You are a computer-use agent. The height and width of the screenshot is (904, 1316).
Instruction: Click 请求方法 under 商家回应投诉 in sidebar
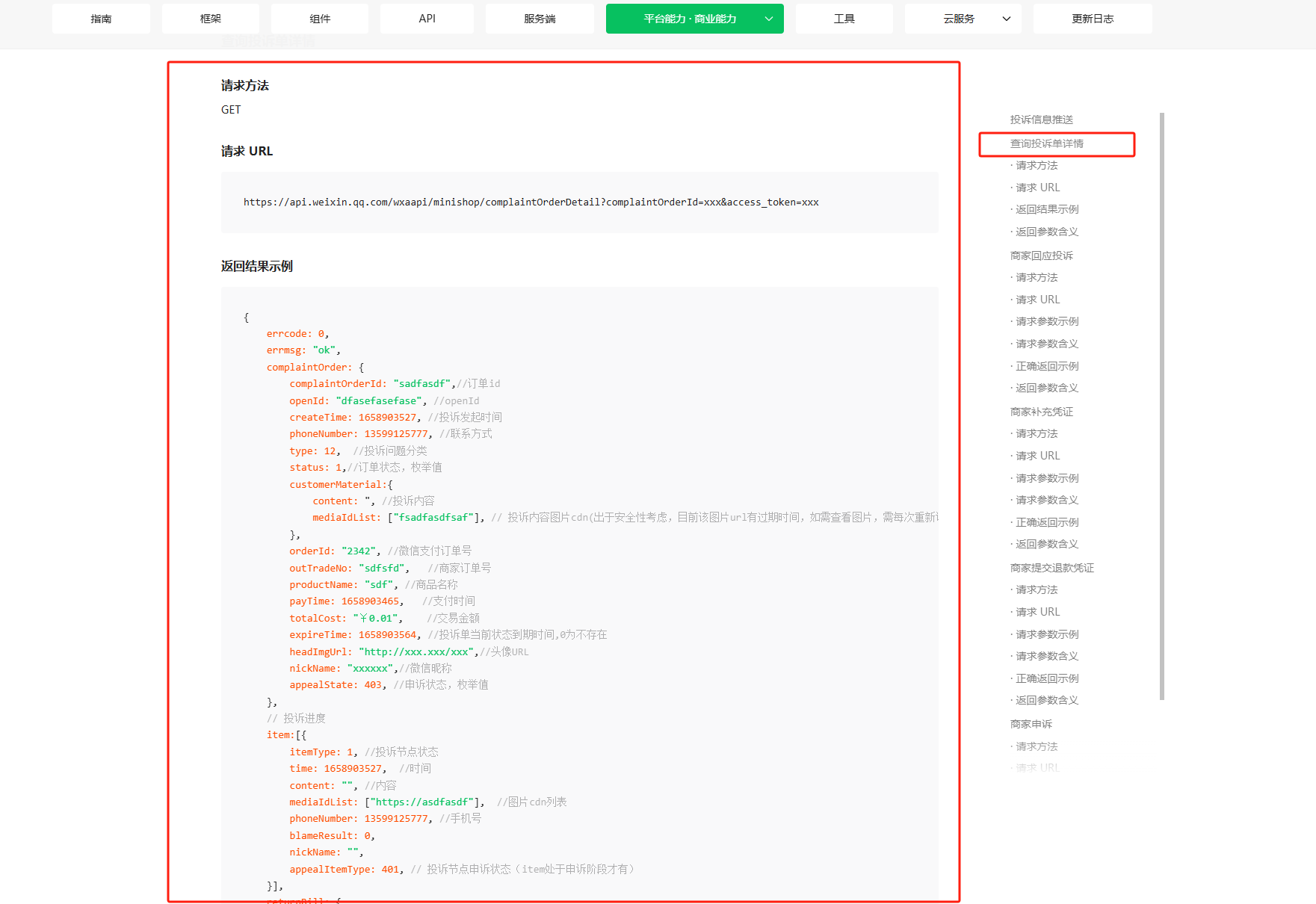click(x=1037, y=277)
